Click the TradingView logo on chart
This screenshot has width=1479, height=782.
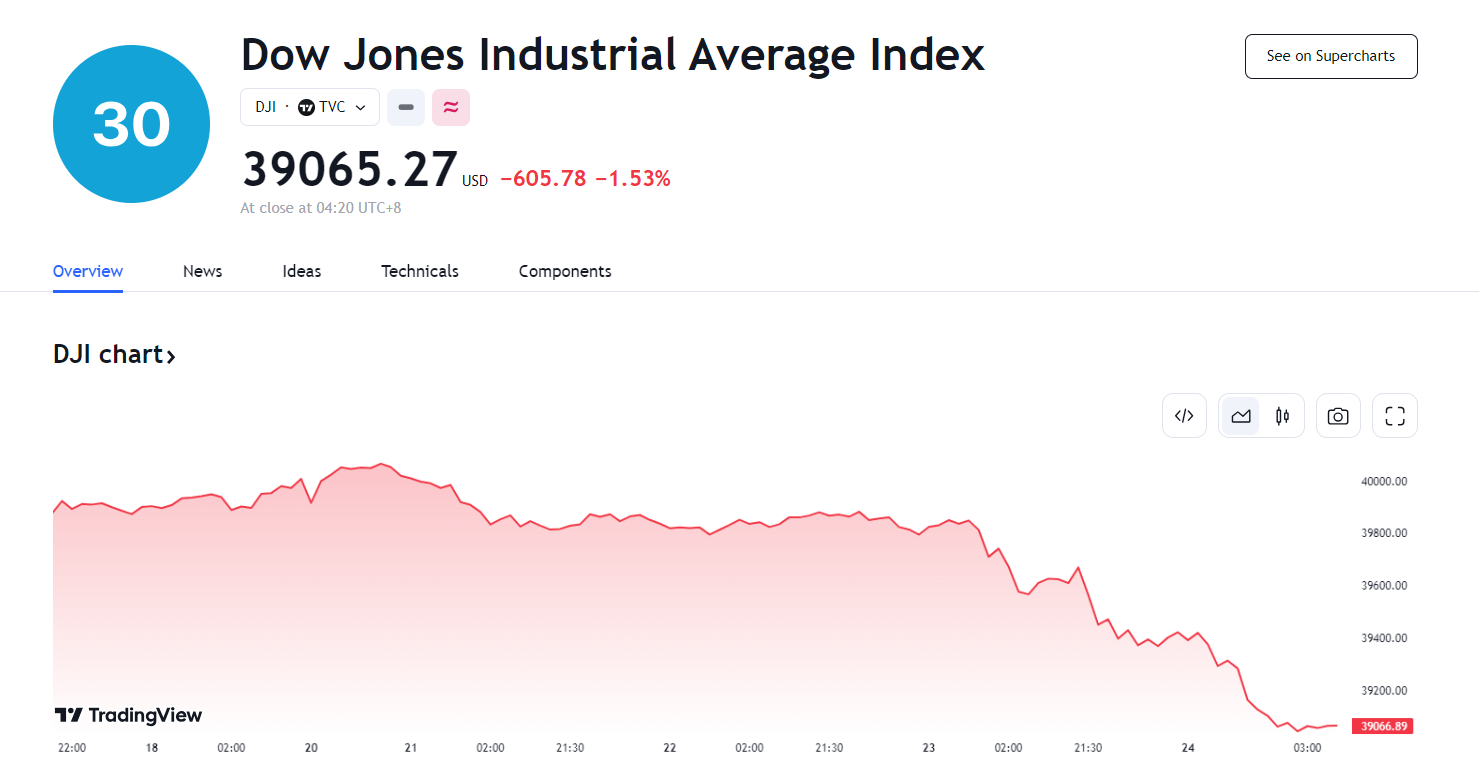point(128,715)
